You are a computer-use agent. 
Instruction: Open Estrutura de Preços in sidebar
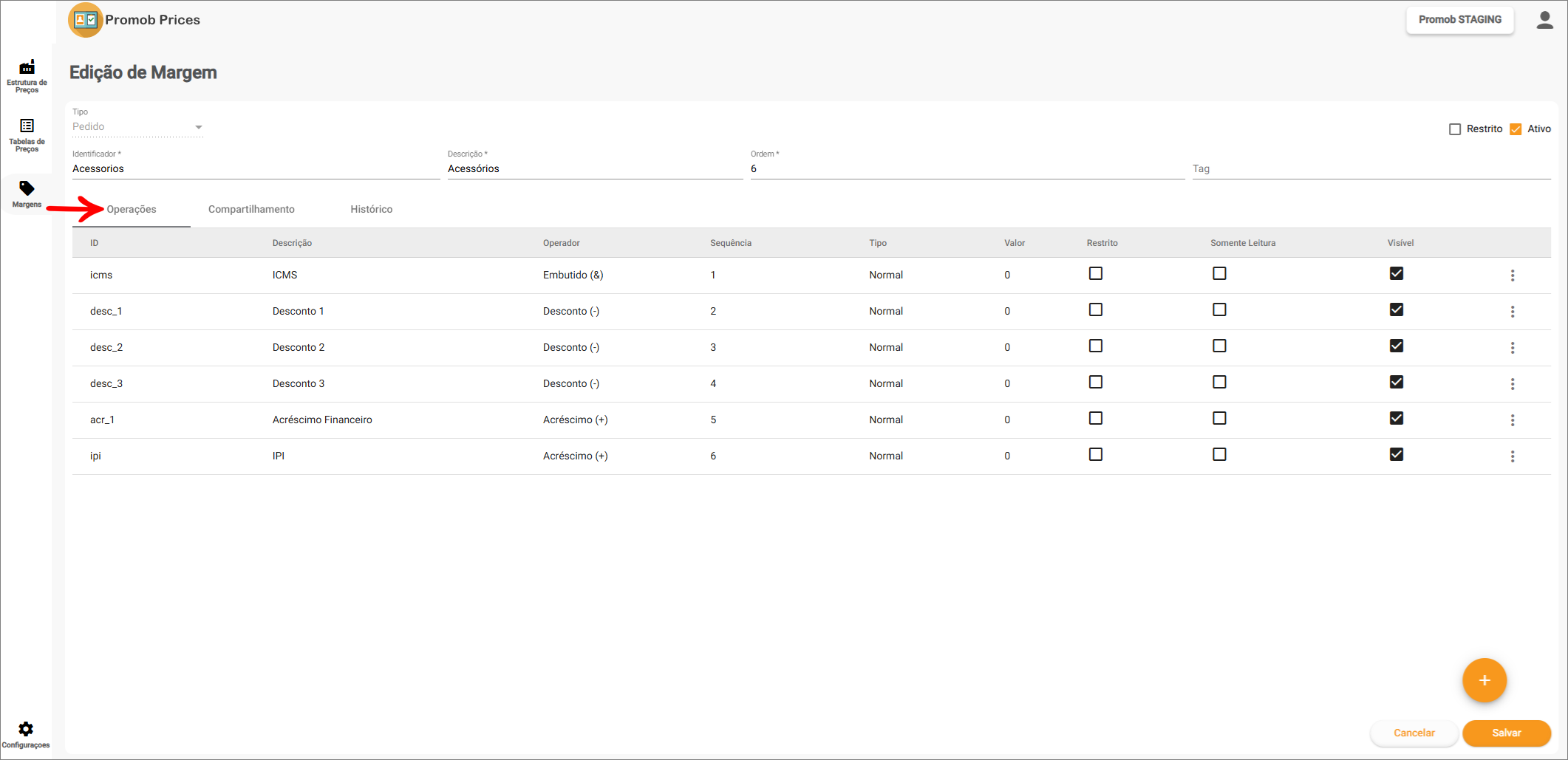click(x=27, y=75)
